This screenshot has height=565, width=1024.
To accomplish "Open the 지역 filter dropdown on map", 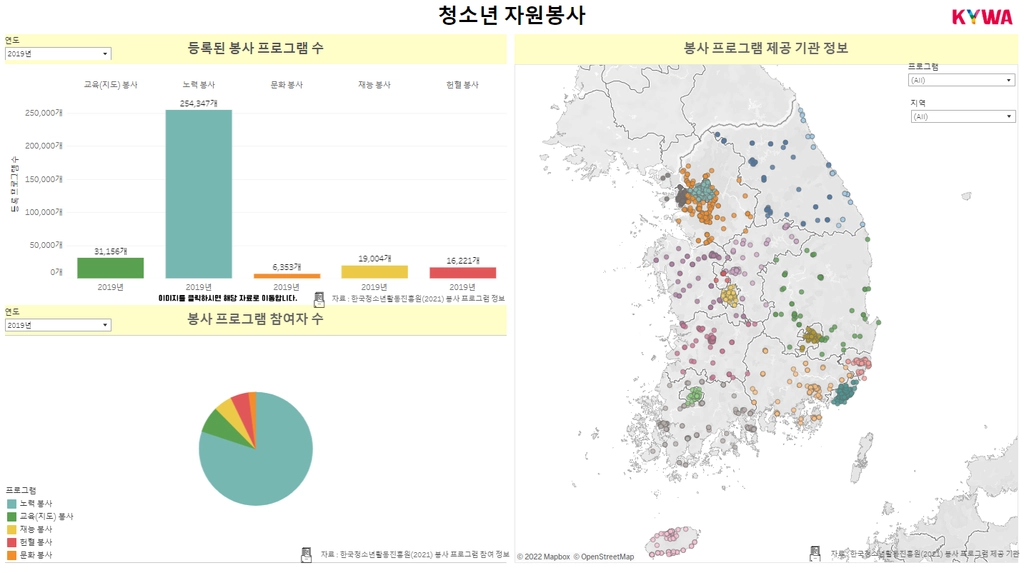I will tap(963, 116).
